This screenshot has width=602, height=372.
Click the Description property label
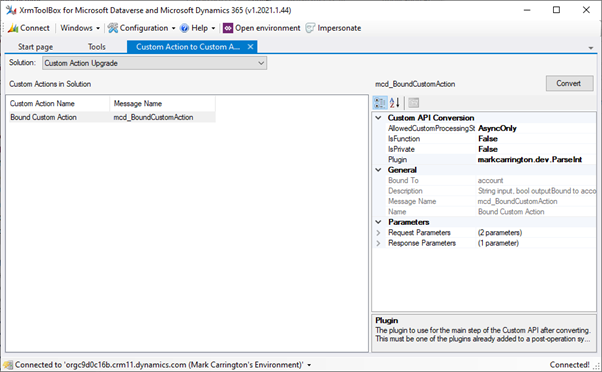tap(405, 191)
